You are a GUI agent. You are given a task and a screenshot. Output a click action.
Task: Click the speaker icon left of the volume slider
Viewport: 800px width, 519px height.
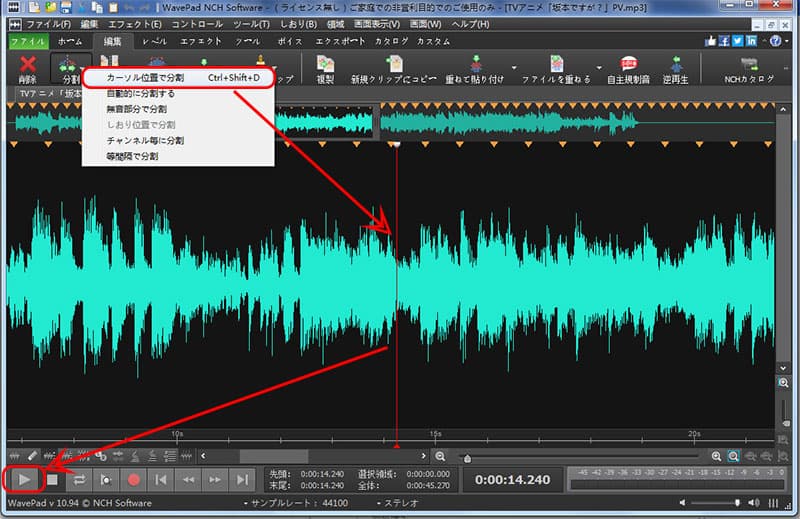pyautogui.click(x=682, y=503)
